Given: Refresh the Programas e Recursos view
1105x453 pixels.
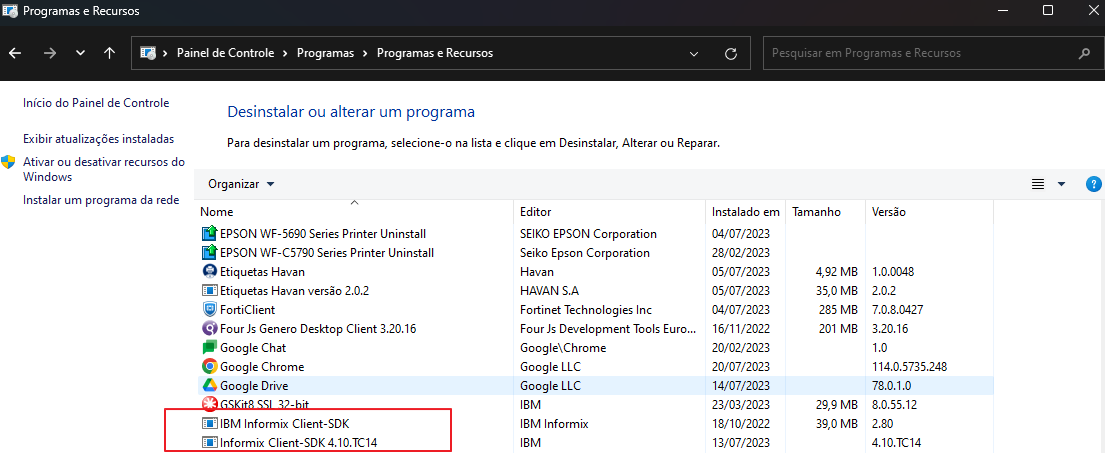Looking at the screenshot, I should 731,53.
